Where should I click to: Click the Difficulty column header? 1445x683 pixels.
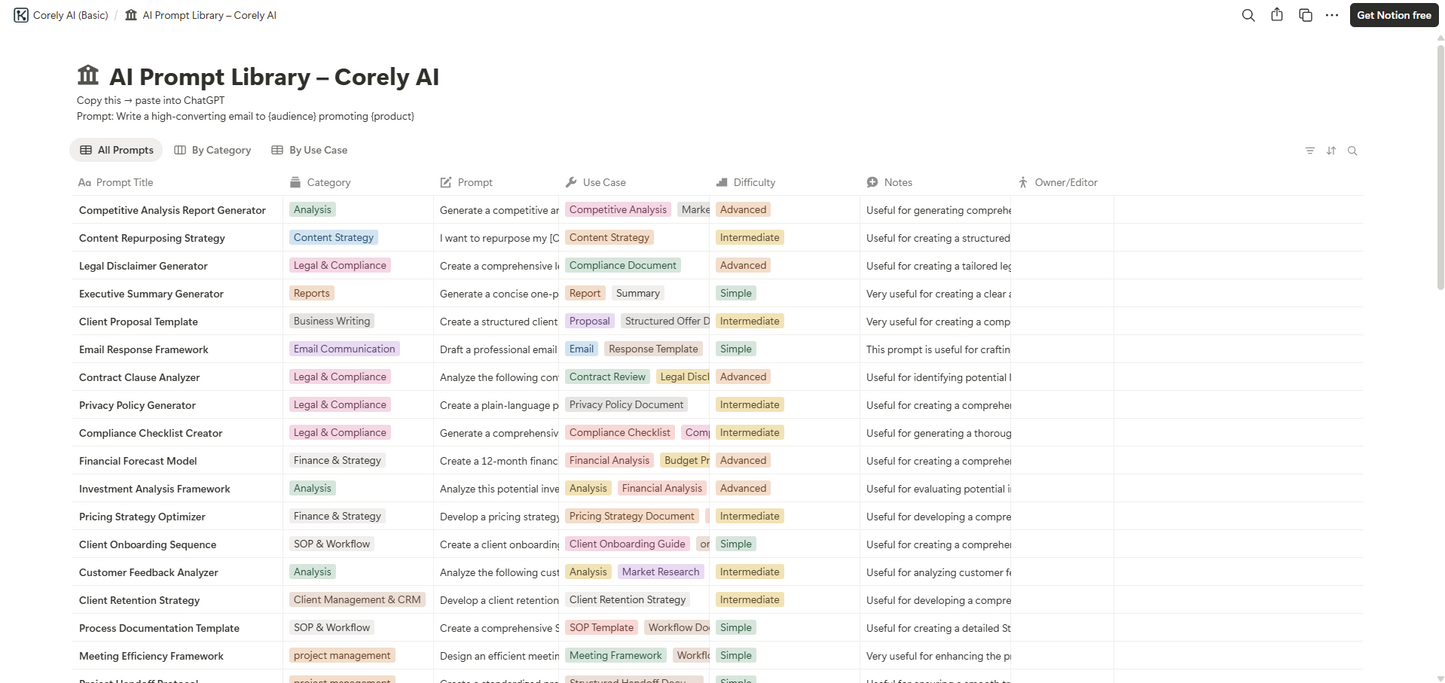pos(746,182)
